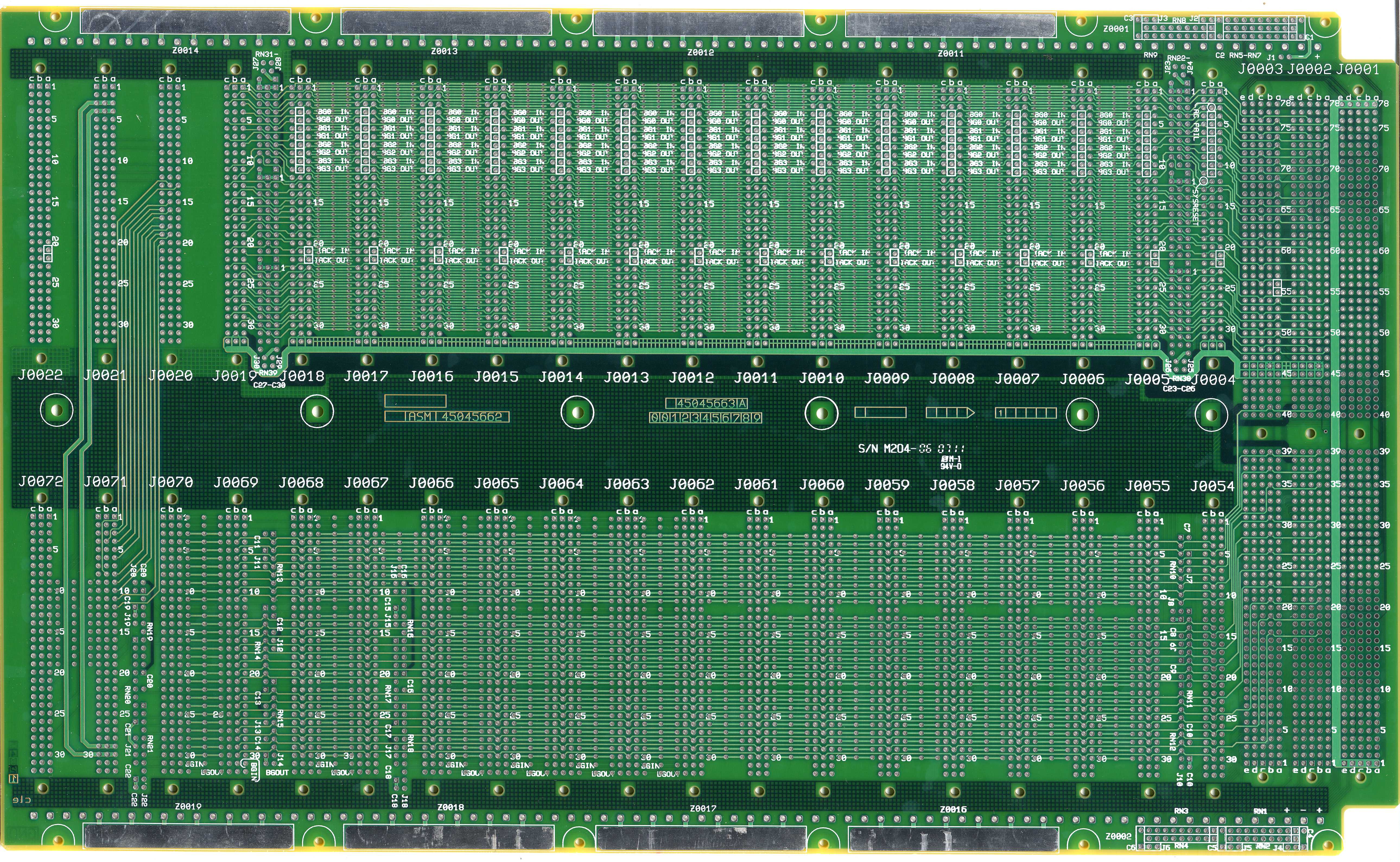Viewport: 1400px width, 862px height.
Task: Click the J0066 silkscreen label
Action: 431,483
